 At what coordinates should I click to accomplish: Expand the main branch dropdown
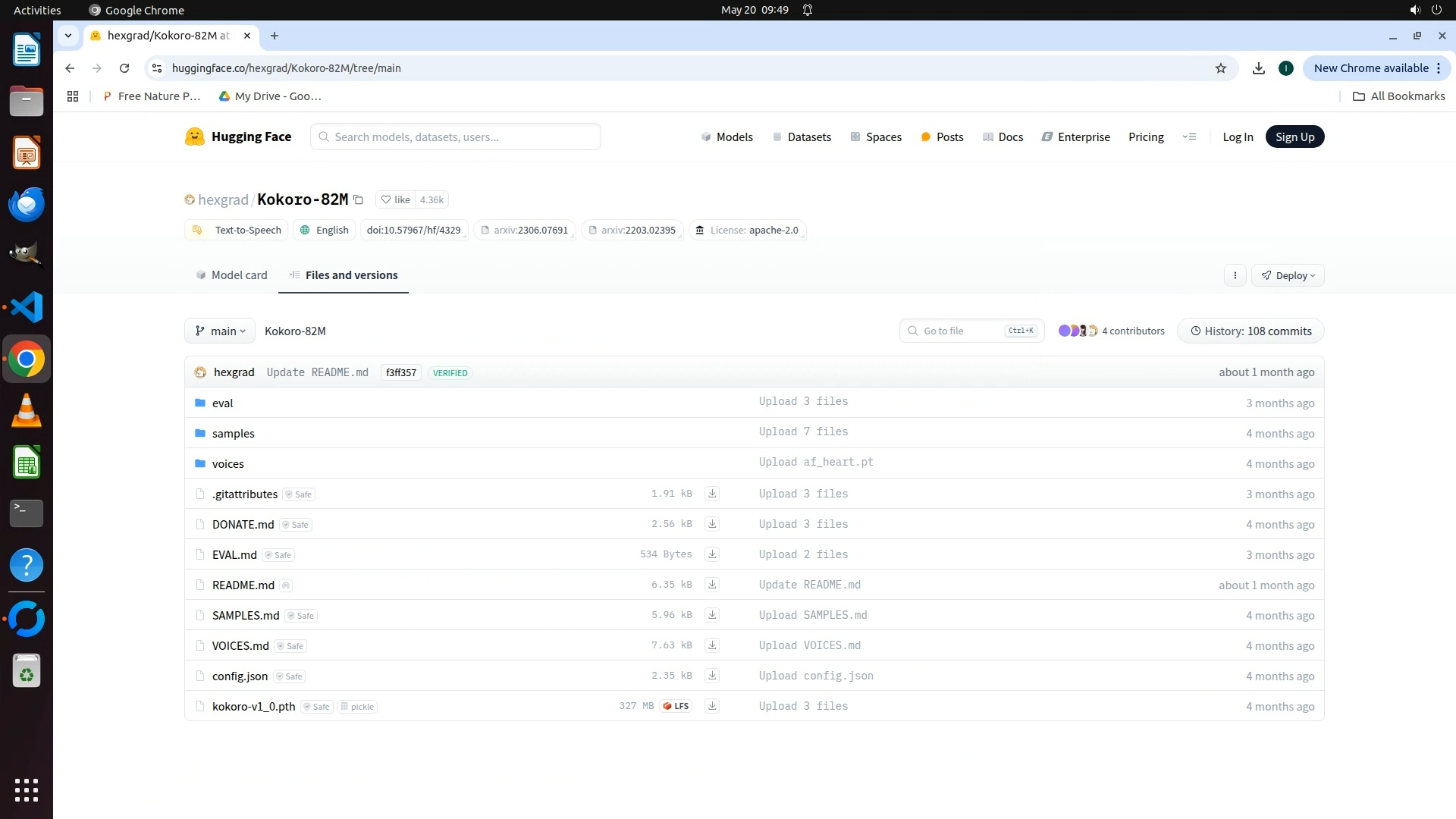[x=220, y=331]
